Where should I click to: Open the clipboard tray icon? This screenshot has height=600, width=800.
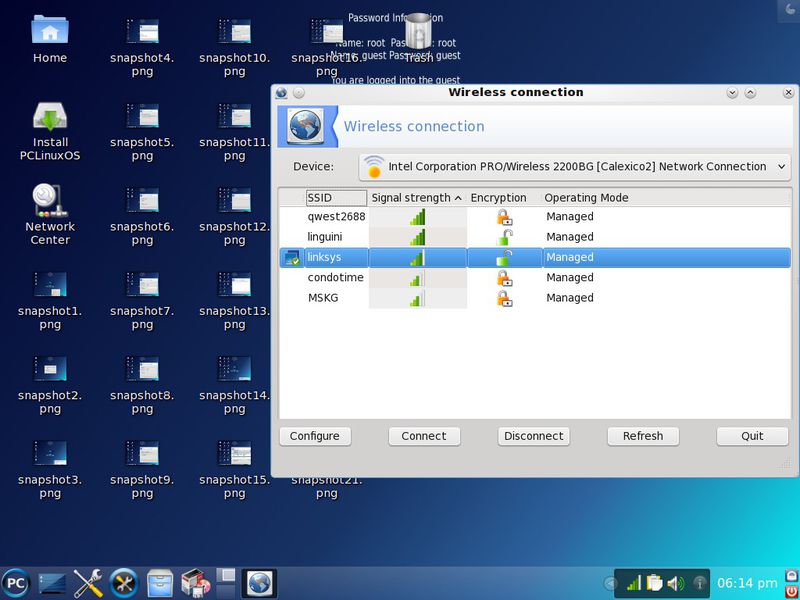(654, 583)
